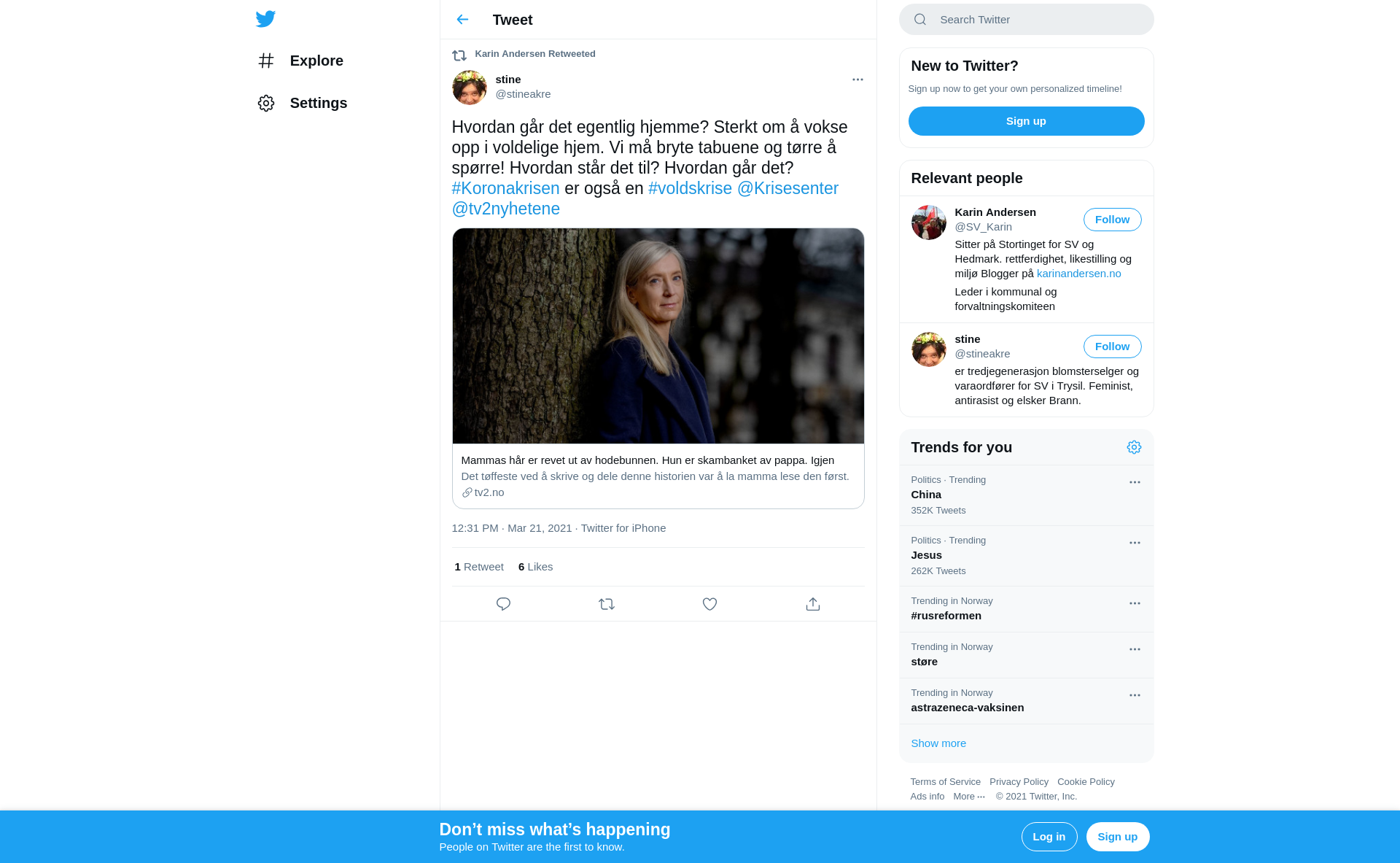1400x863 pixels.
Task: Open the tweet's three-dot more menu
Action: (x=857, y=80)
